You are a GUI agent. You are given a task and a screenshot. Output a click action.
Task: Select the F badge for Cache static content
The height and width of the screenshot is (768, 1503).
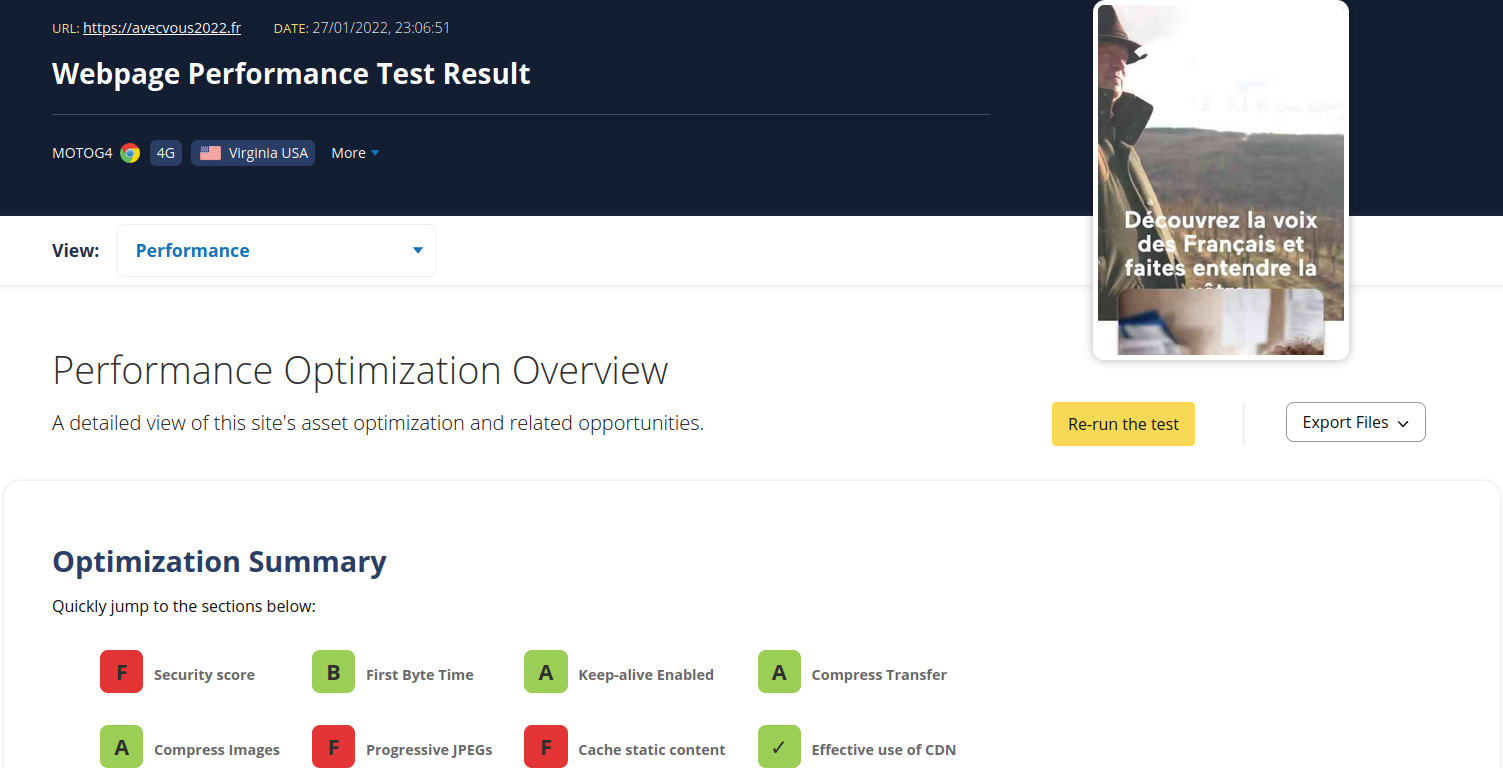[545, 746]
